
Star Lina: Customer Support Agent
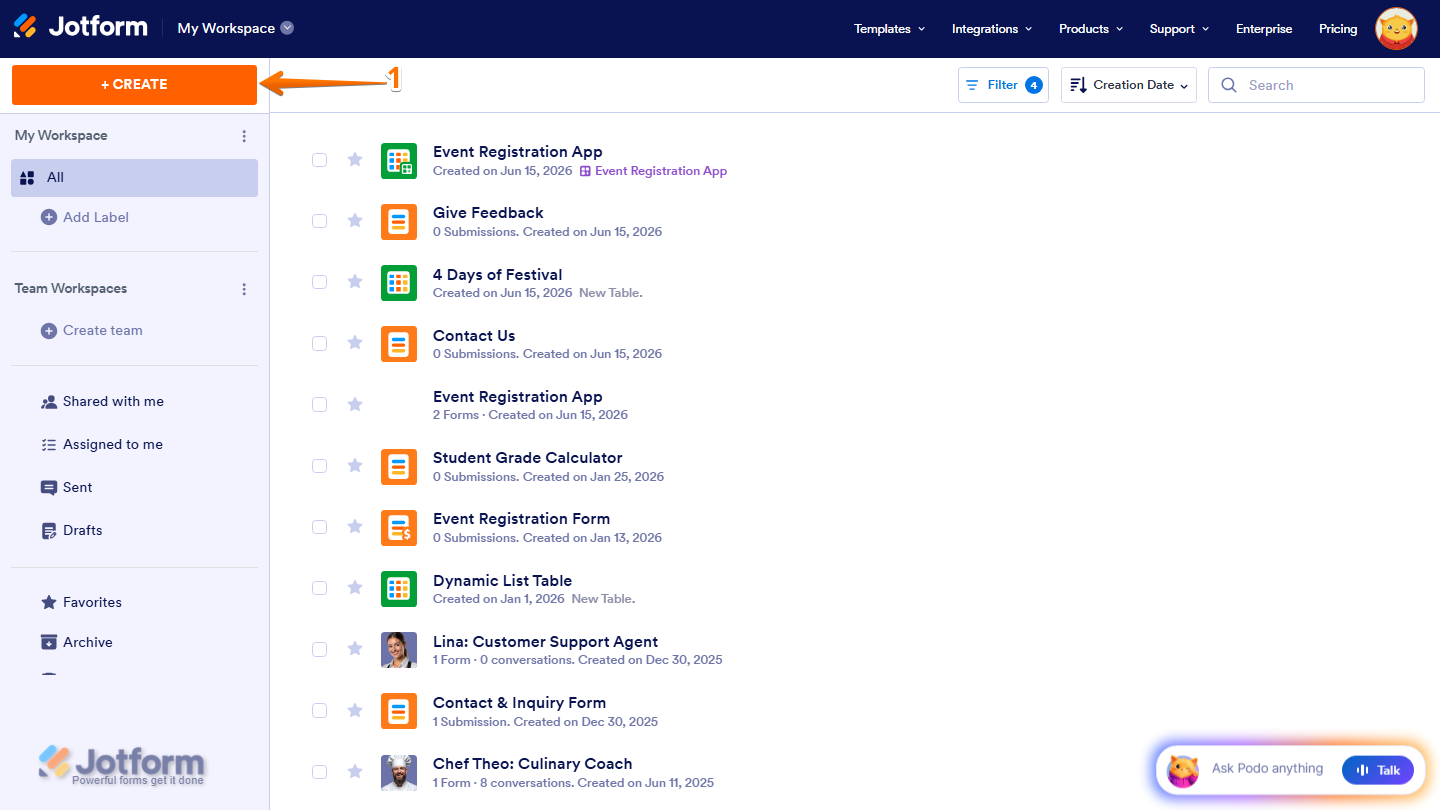click(x=355, y=648)
